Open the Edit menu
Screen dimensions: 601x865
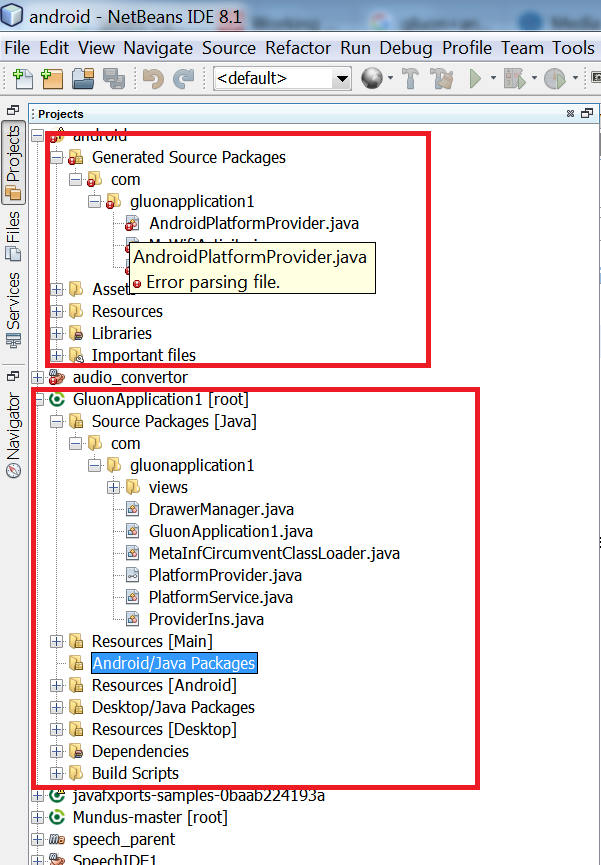tap(54, 48)
